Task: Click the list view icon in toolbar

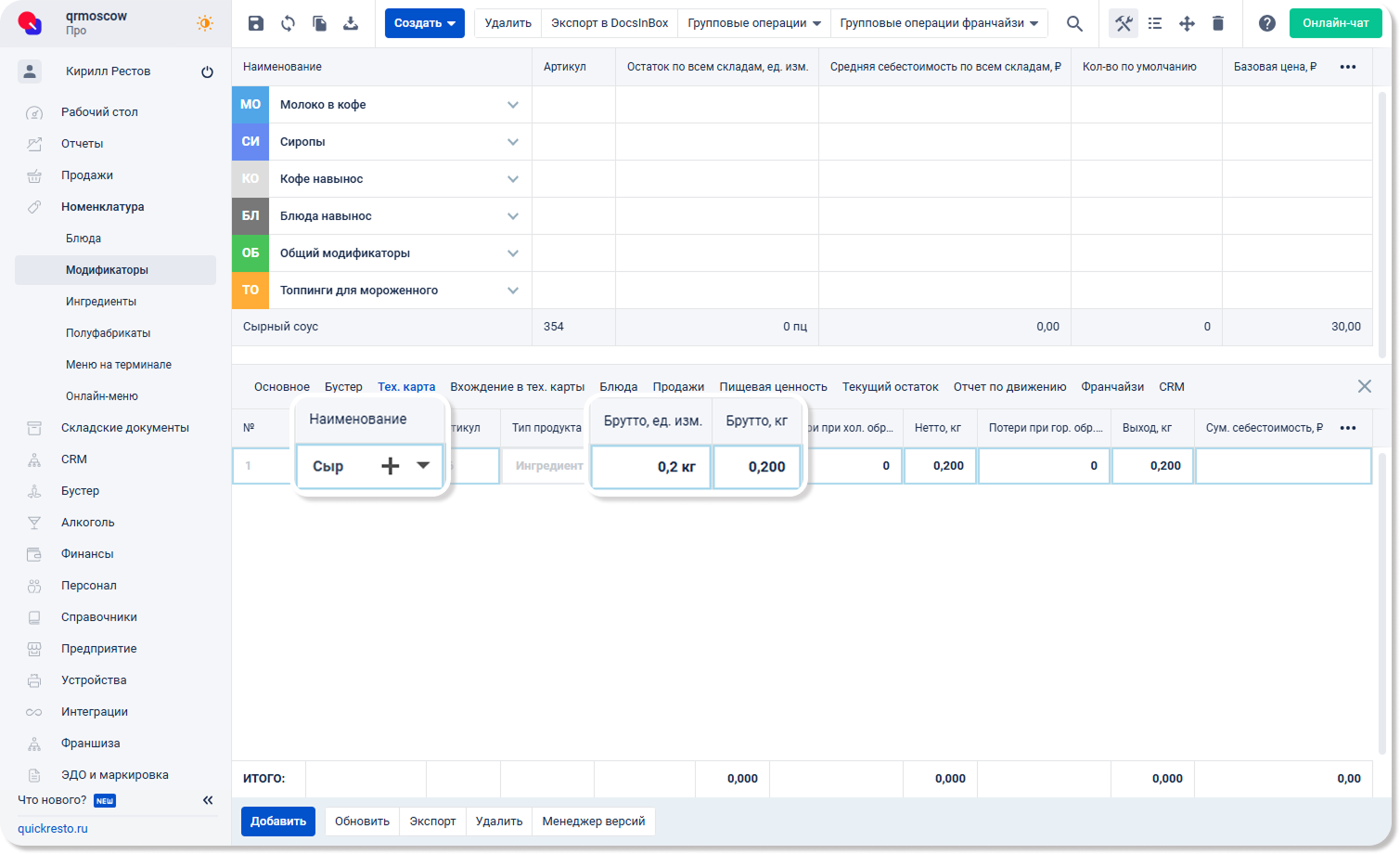Action: (1155, 23)
